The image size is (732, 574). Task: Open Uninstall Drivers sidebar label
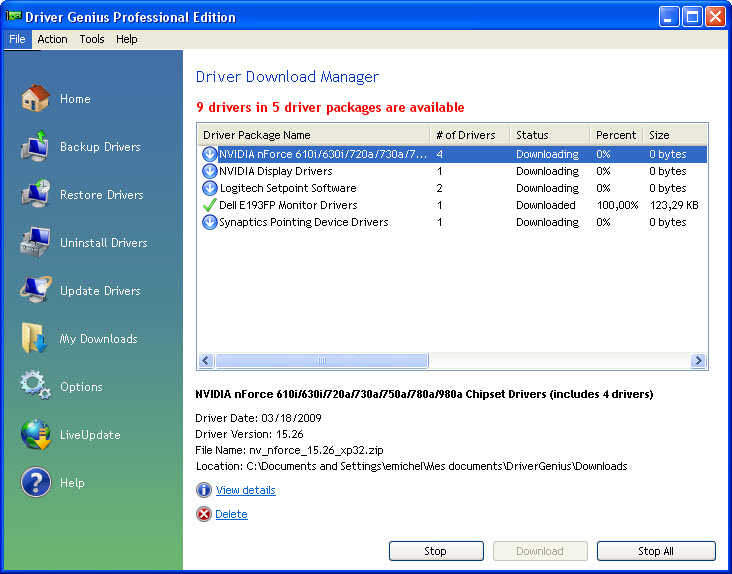click(104, 243)
